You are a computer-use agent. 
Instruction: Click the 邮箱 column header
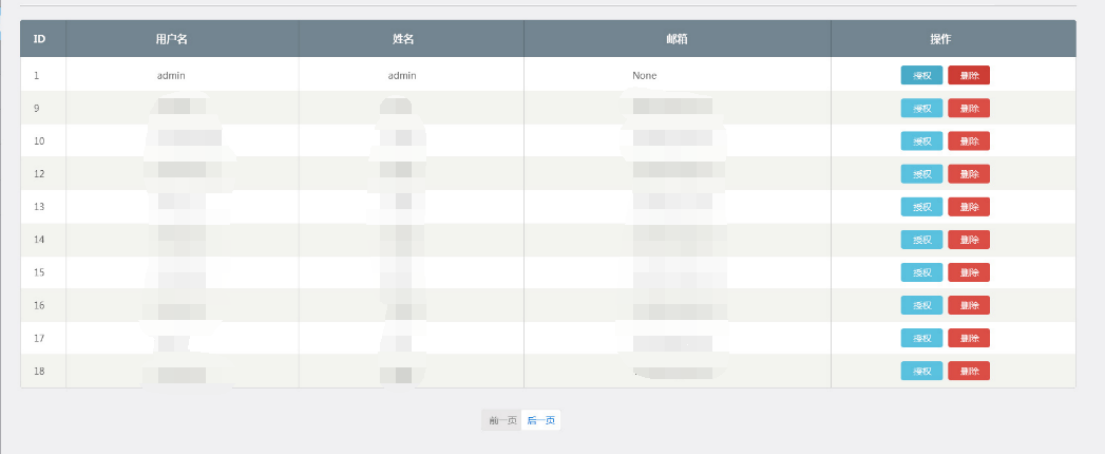676,39
